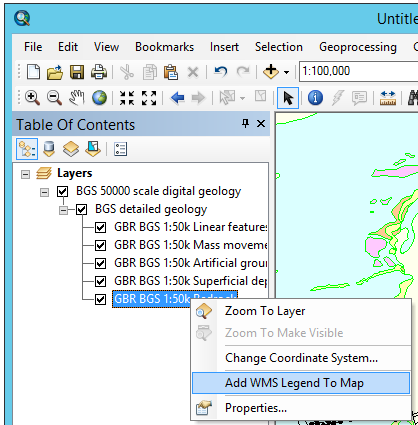
Task: Open layer Properties from context menu
Action: pos(301,408)
